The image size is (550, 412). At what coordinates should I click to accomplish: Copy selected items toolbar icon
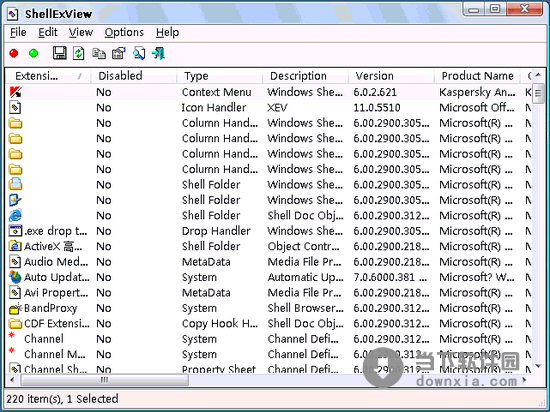click(99, 53)
